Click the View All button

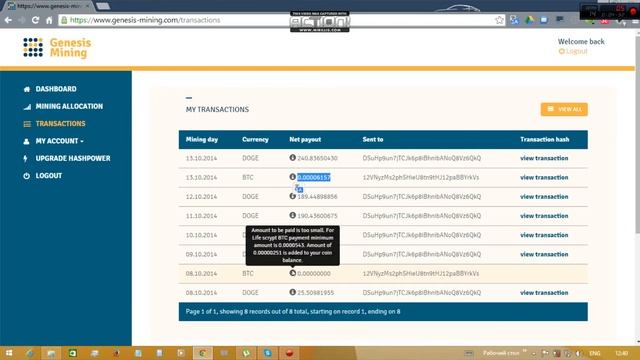pos(564,109)
